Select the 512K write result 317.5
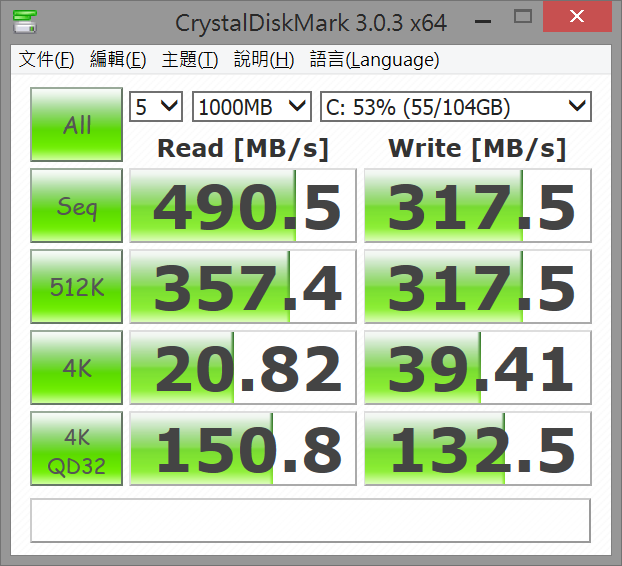 point(478,286)
